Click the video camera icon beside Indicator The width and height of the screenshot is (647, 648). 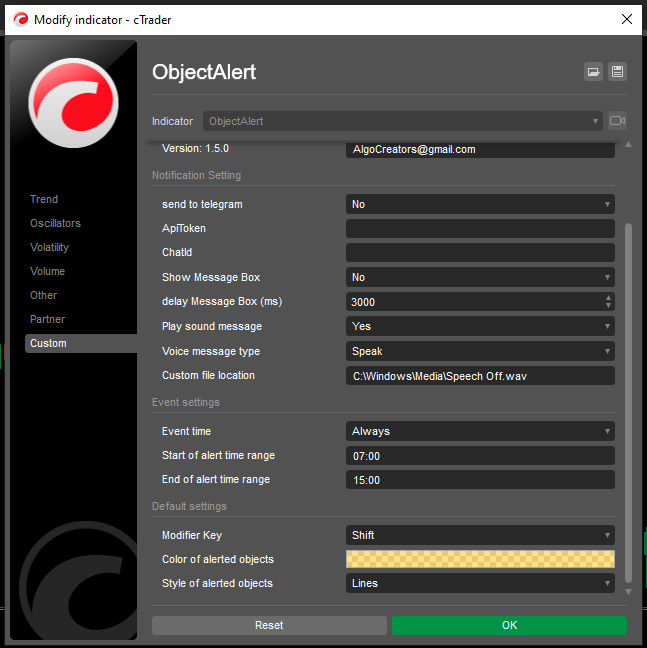(617, 121)
